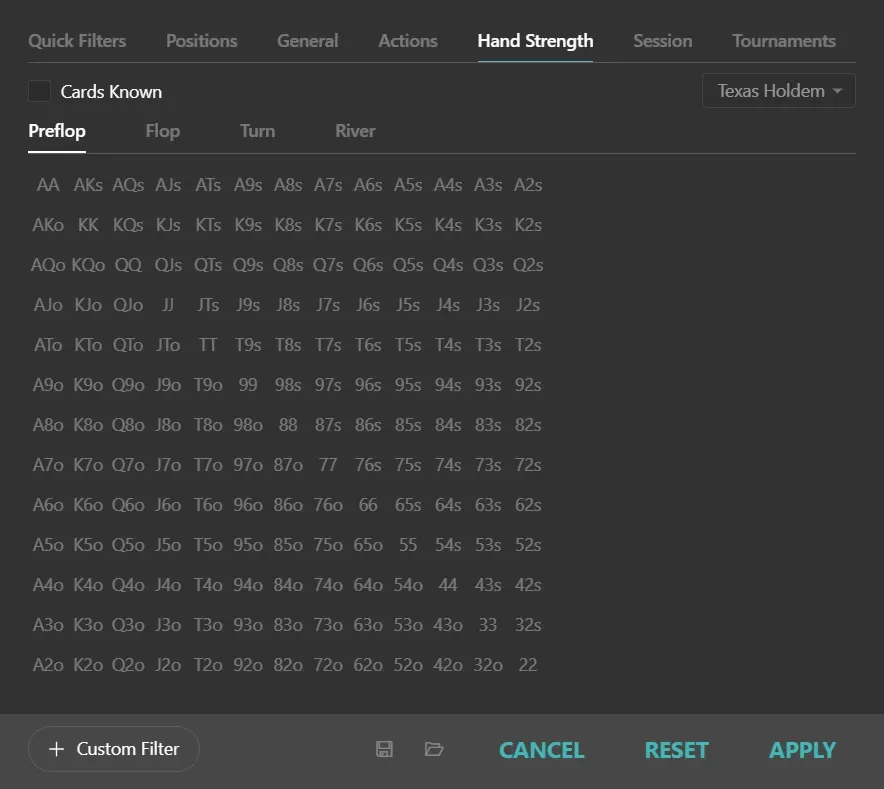
Task: Switch to the Flop street tab
Action: 162,131
